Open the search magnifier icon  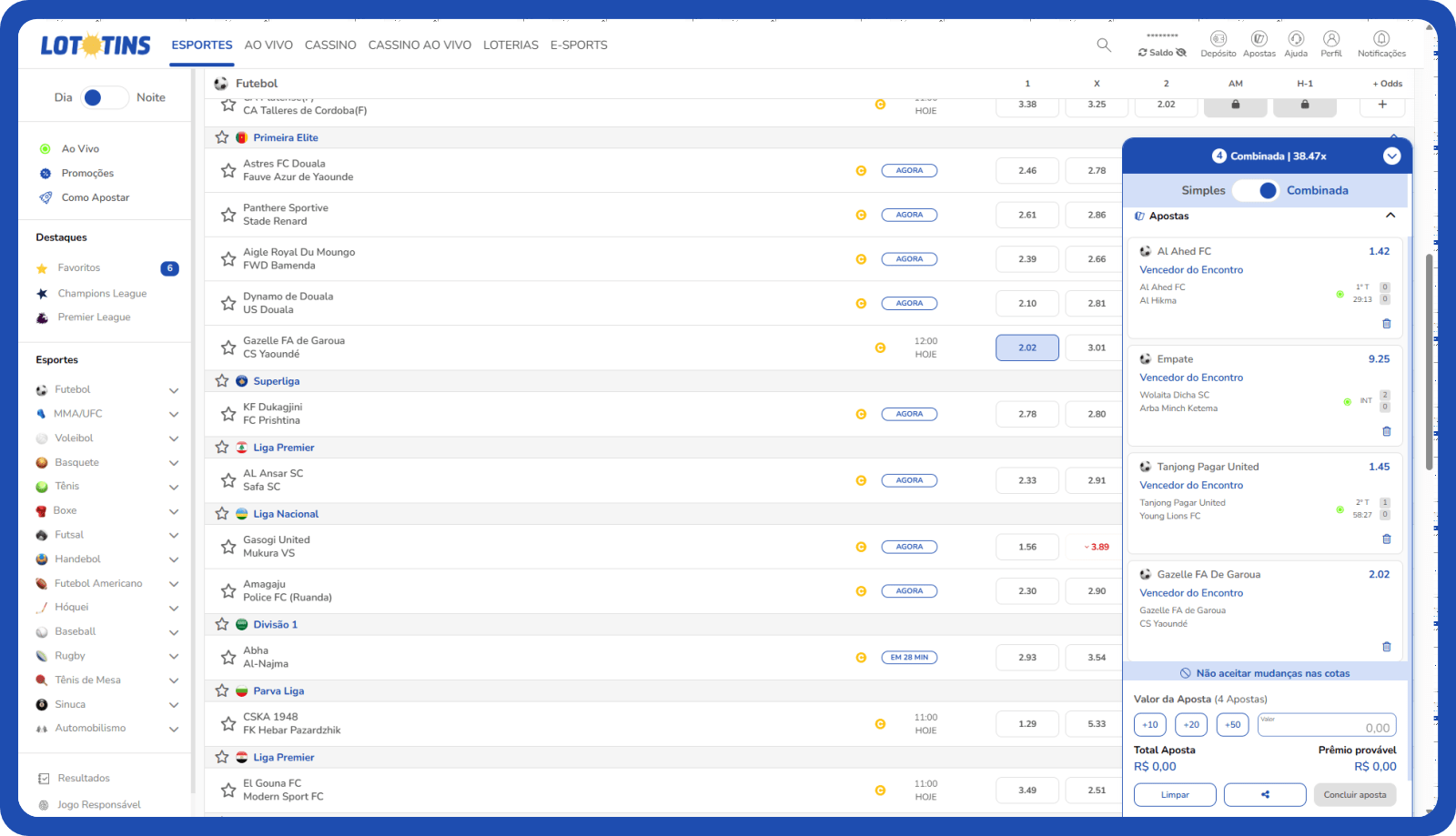pos(1104,45)
